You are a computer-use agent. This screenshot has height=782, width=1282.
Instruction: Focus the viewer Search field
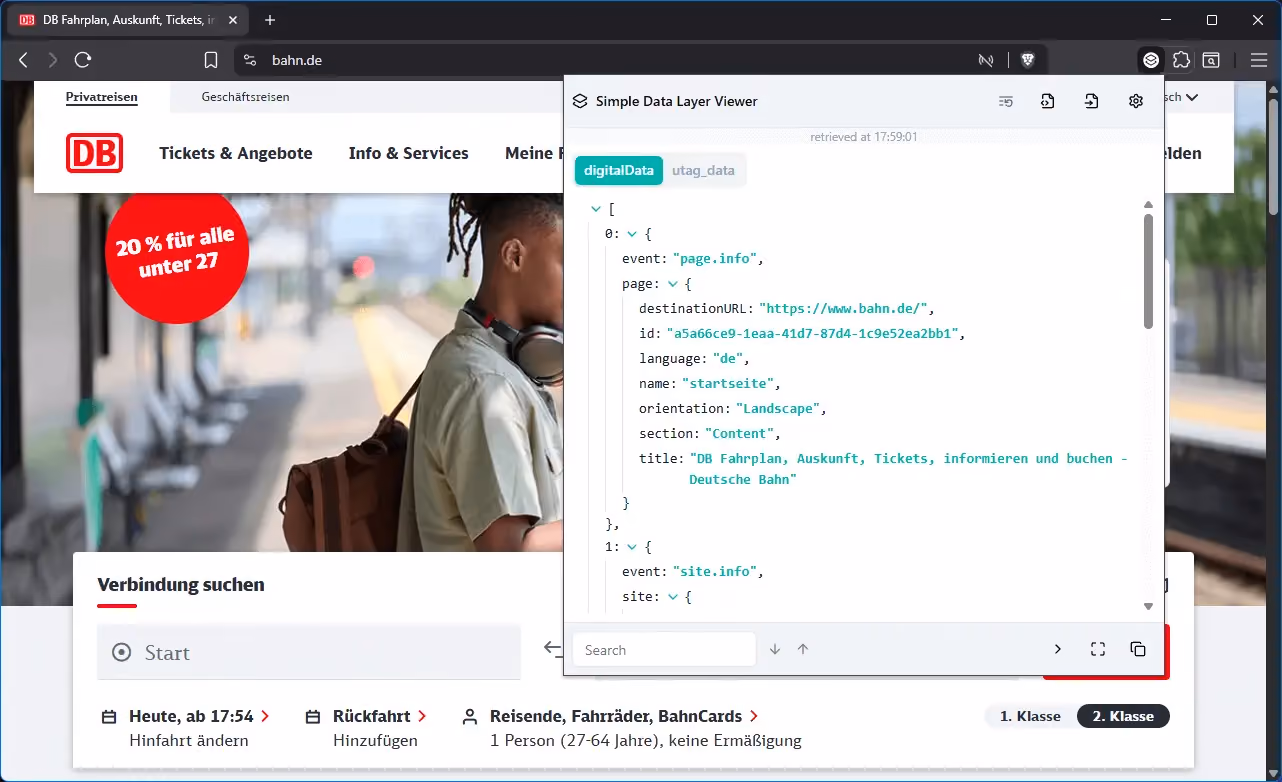click(664, 649)
